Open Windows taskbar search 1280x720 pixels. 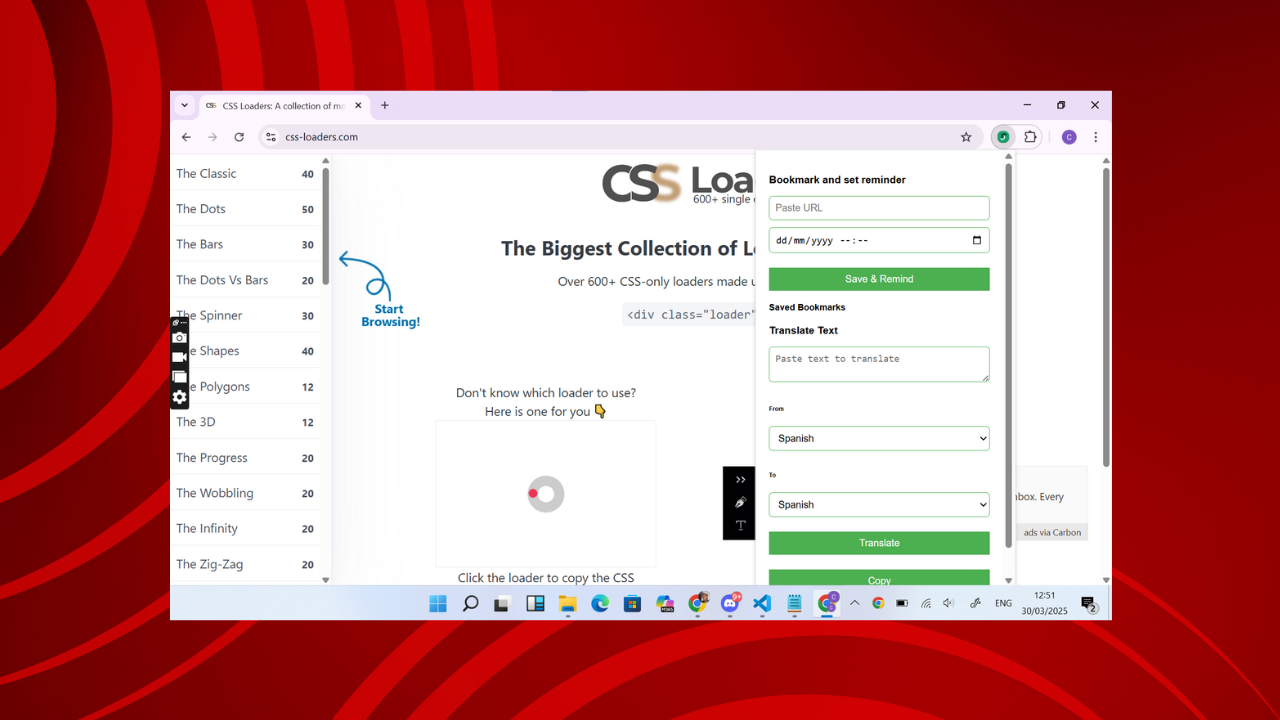click(470, 603)
